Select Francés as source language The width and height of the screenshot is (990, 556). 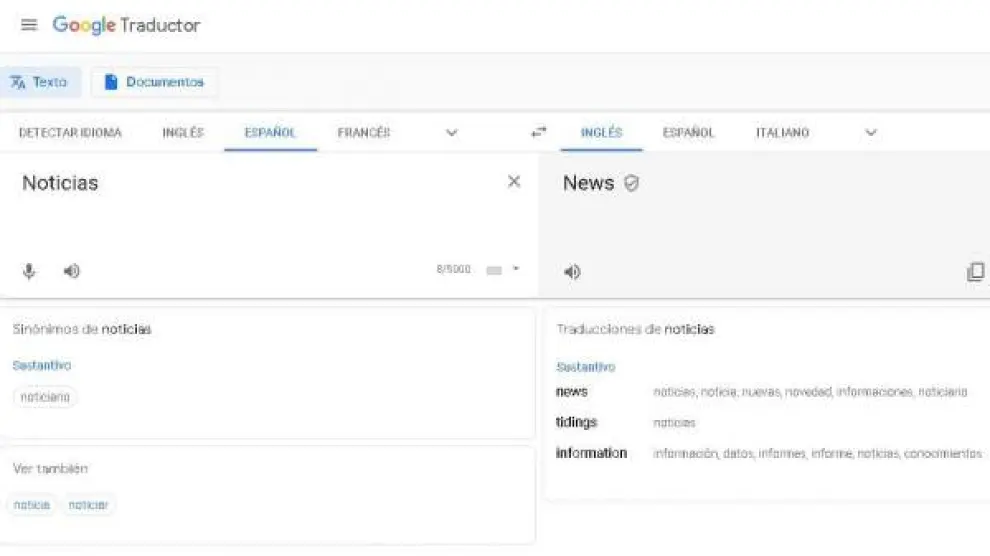(x=364, y=132)
